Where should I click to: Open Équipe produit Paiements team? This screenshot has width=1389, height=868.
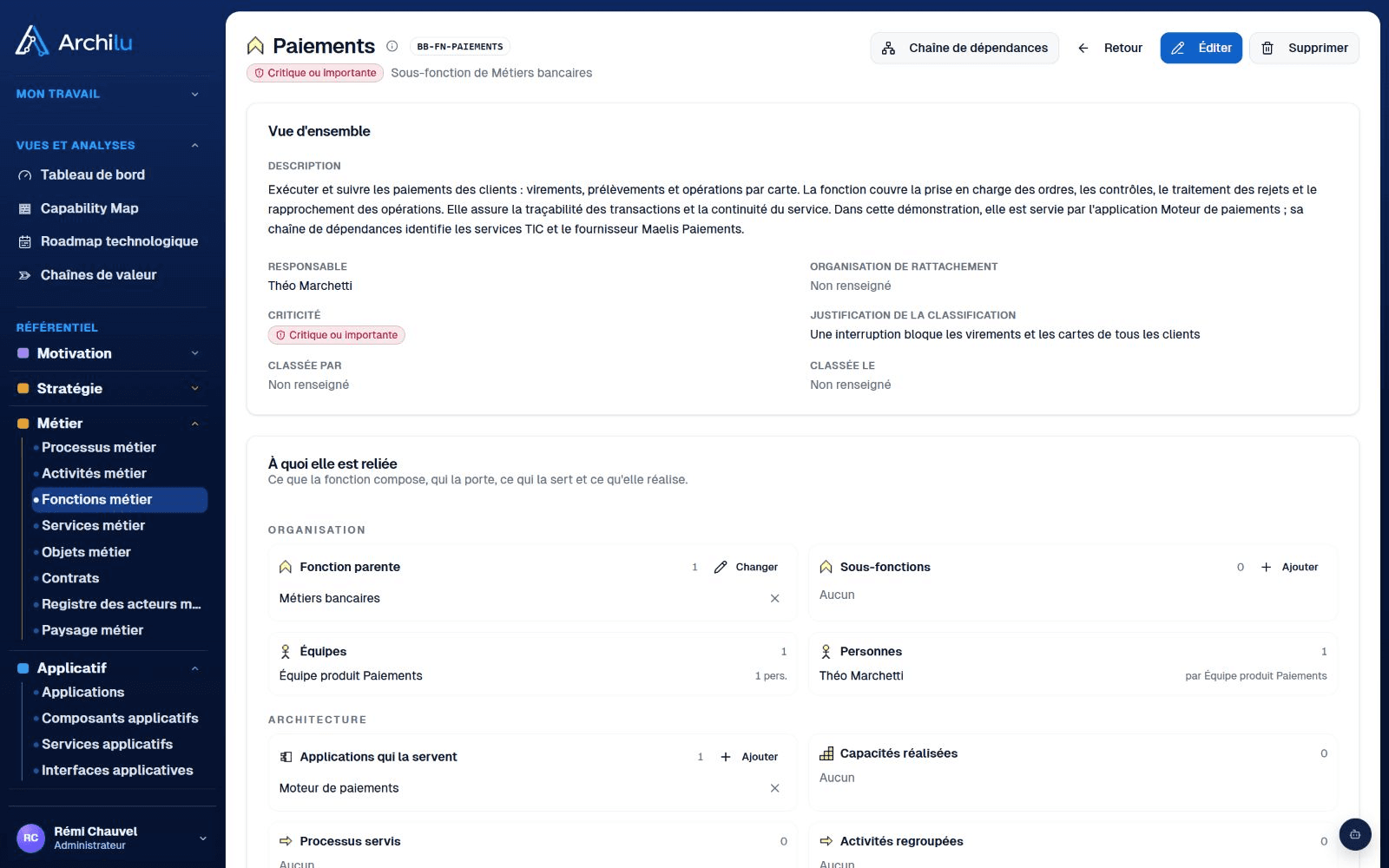pyautogui.click(x=351, y=675)
